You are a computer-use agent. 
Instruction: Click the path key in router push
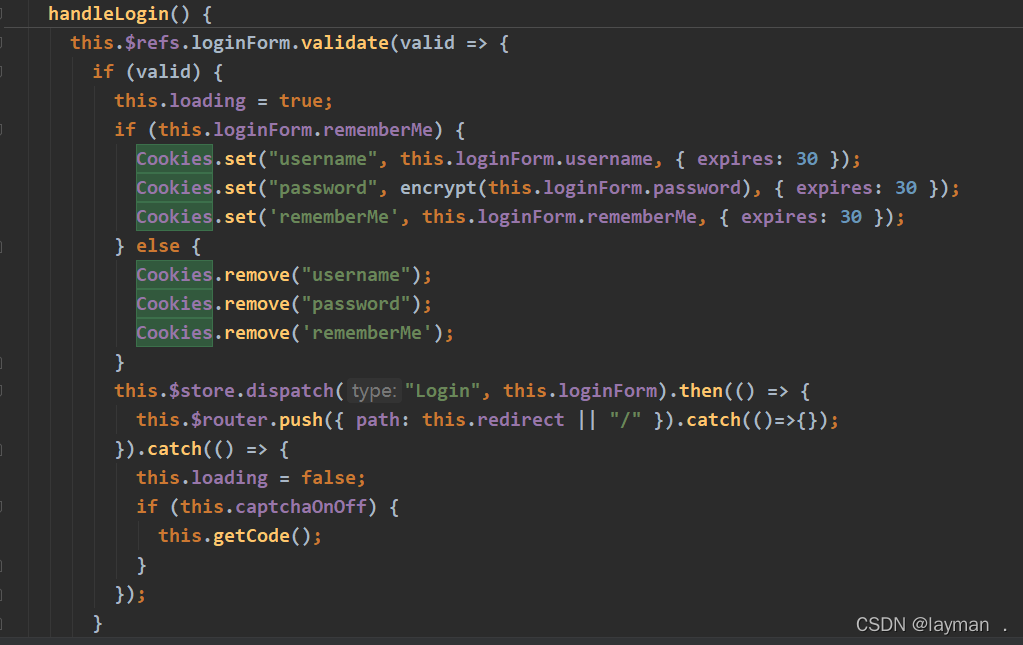click(378, 419)
